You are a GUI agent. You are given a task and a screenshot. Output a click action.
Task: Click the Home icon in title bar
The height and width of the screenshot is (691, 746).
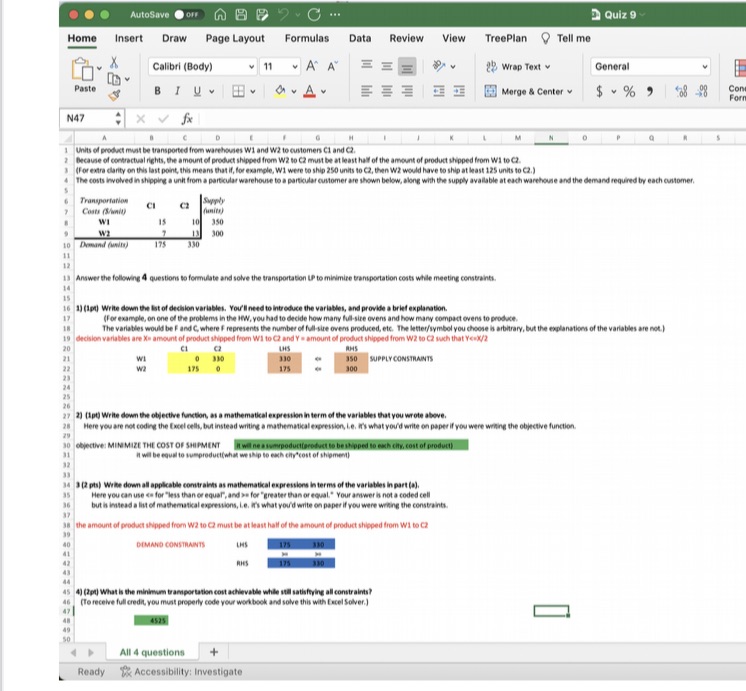220,15
